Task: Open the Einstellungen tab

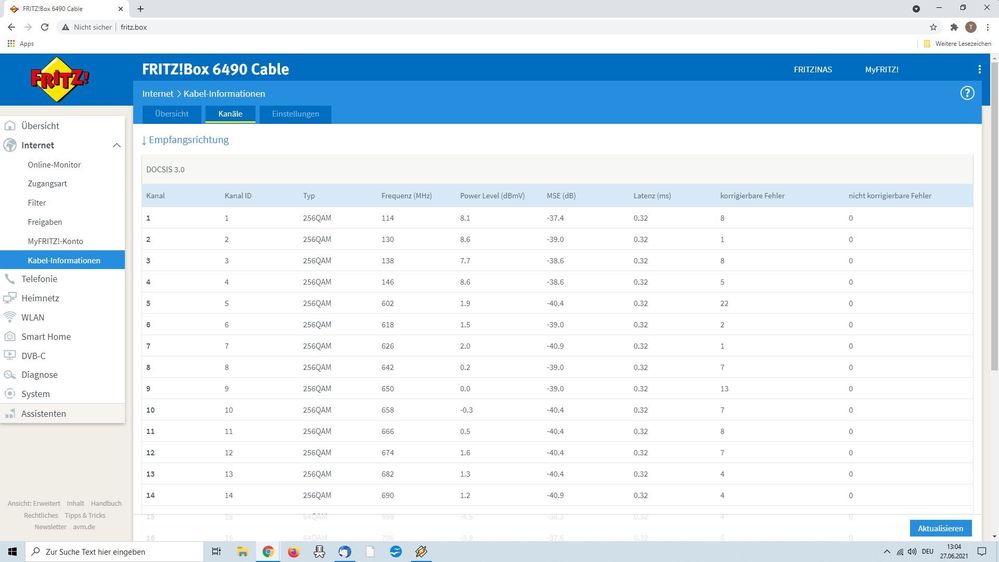Action: coord(295,113)
